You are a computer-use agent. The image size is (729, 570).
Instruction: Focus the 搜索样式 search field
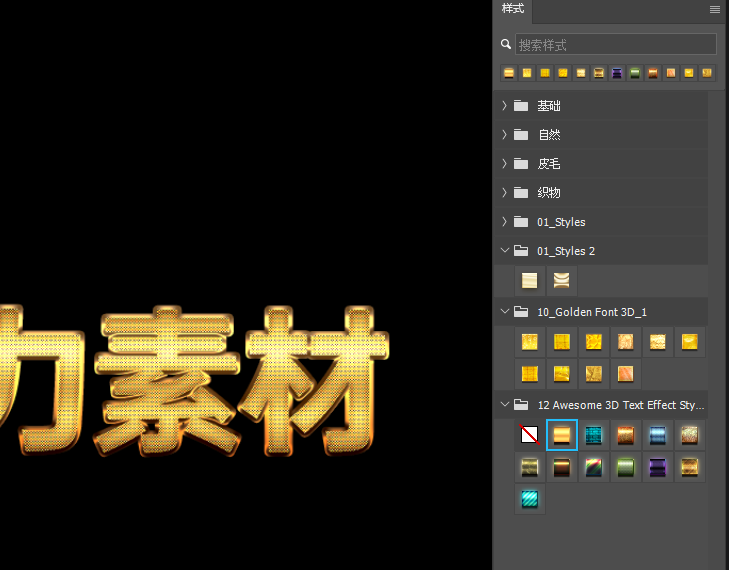(616, 45)
